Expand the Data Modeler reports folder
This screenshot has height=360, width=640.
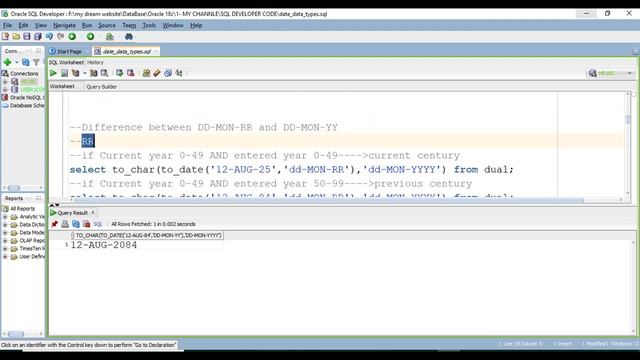point(5,233)
